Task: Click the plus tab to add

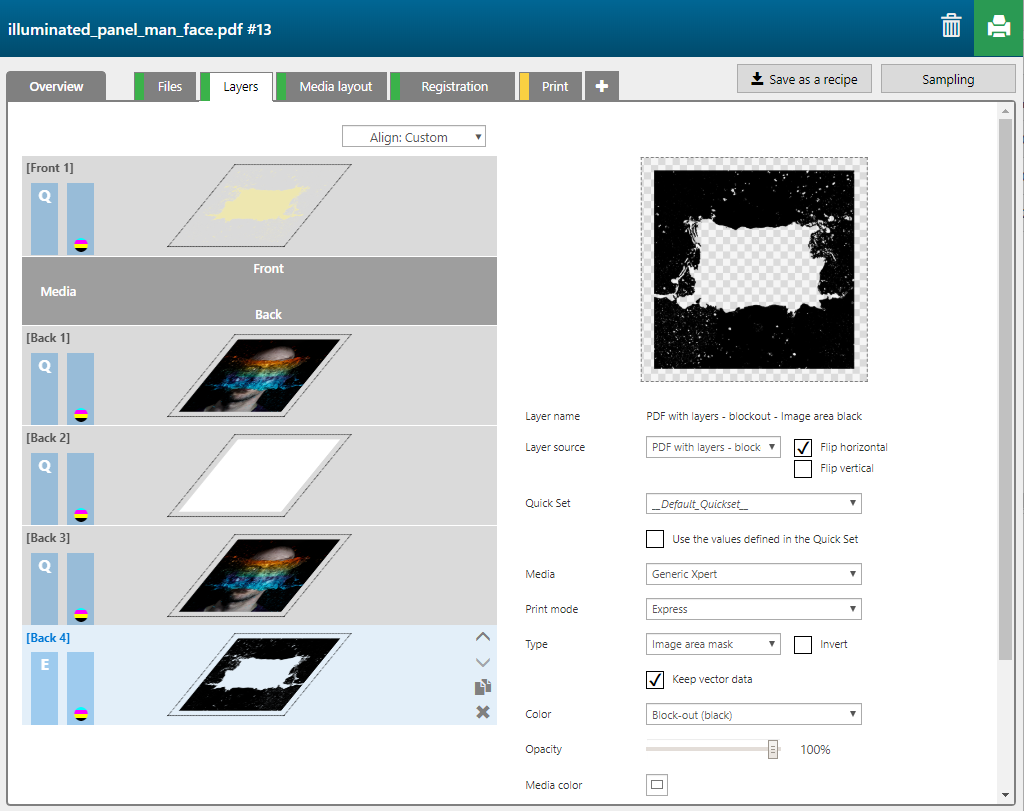Action: coord(601,87)
